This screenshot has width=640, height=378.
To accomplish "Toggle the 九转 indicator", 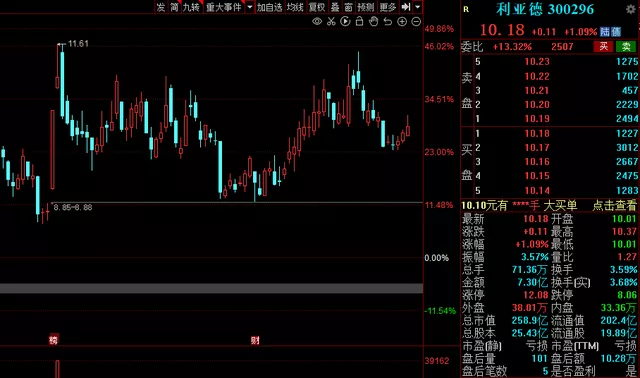I will (x=191, y=7).
